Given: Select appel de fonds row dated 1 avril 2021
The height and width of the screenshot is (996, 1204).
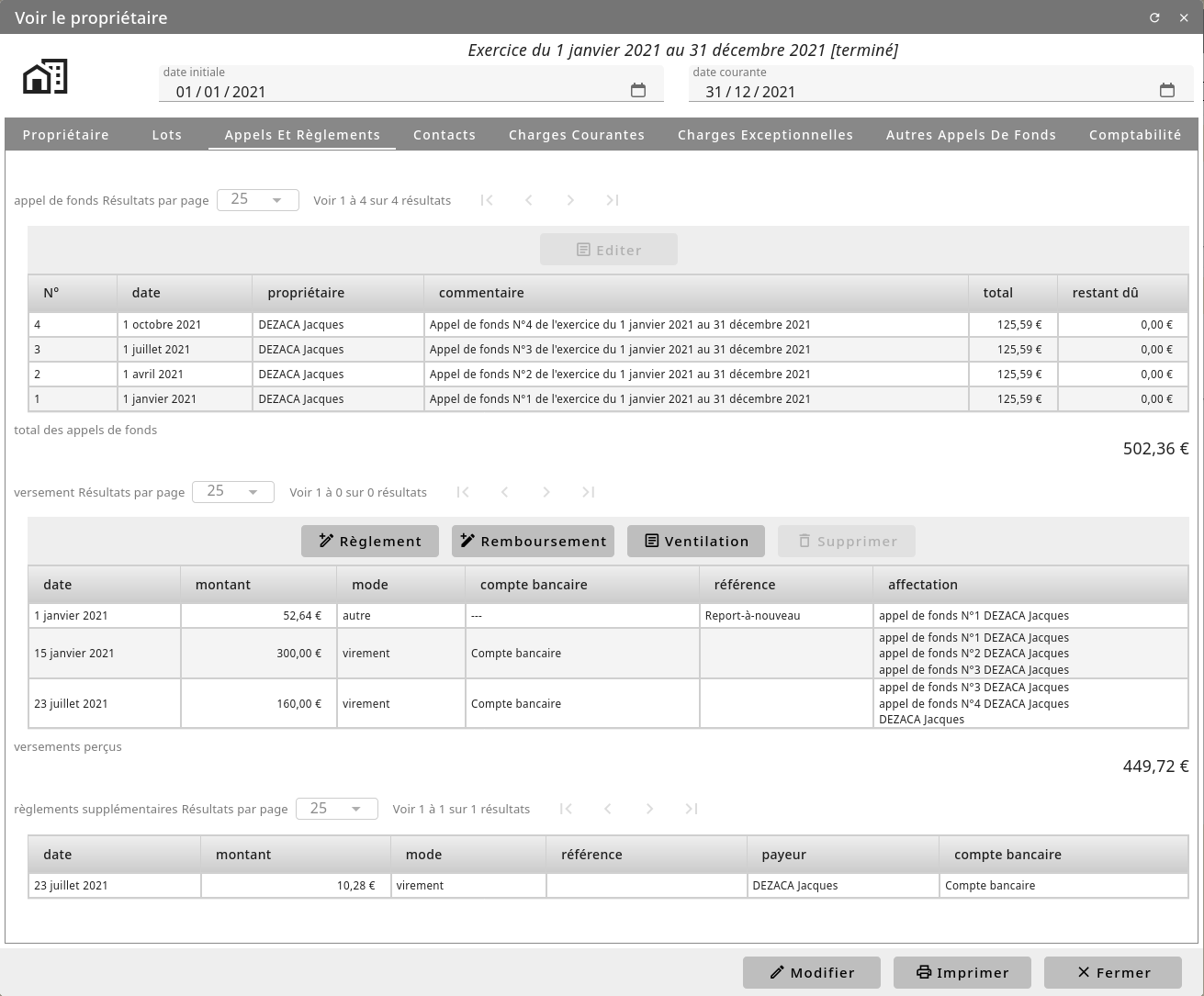Looking at the screenshot, I should coord(608,374).
